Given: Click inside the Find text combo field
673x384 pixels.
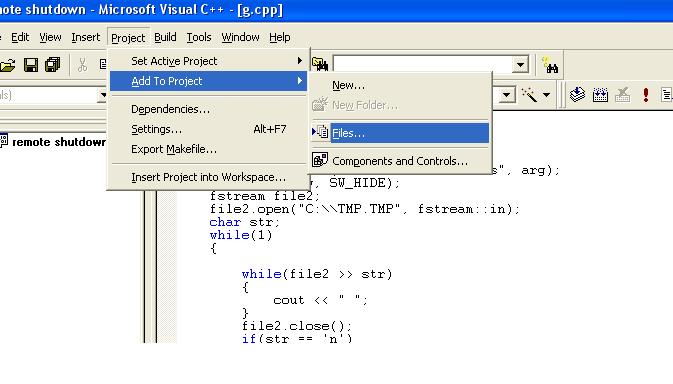Looking at the screenshot, I should tap(423, 65).
